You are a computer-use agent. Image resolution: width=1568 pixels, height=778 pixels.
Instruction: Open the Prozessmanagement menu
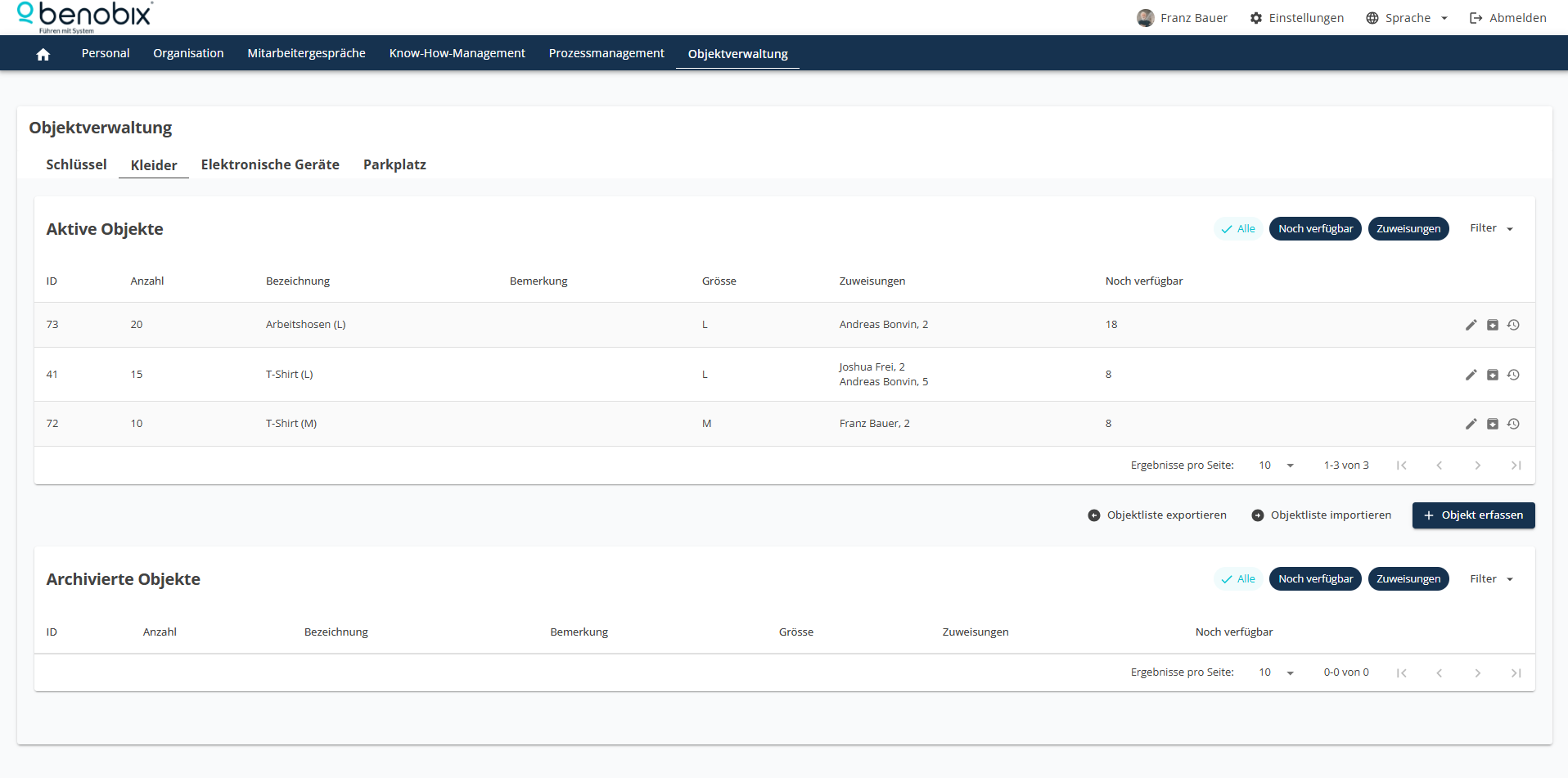[x=606, y=53]
